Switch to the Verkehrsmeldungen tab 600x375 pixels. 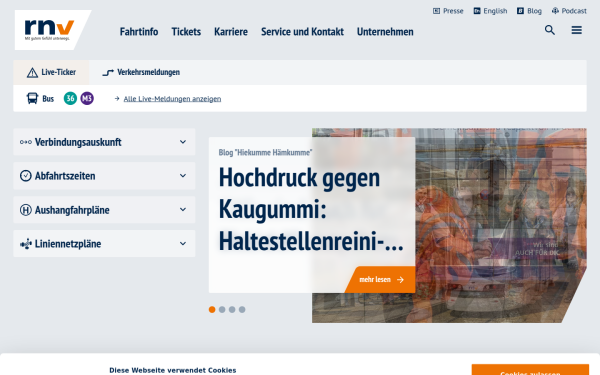141,72
